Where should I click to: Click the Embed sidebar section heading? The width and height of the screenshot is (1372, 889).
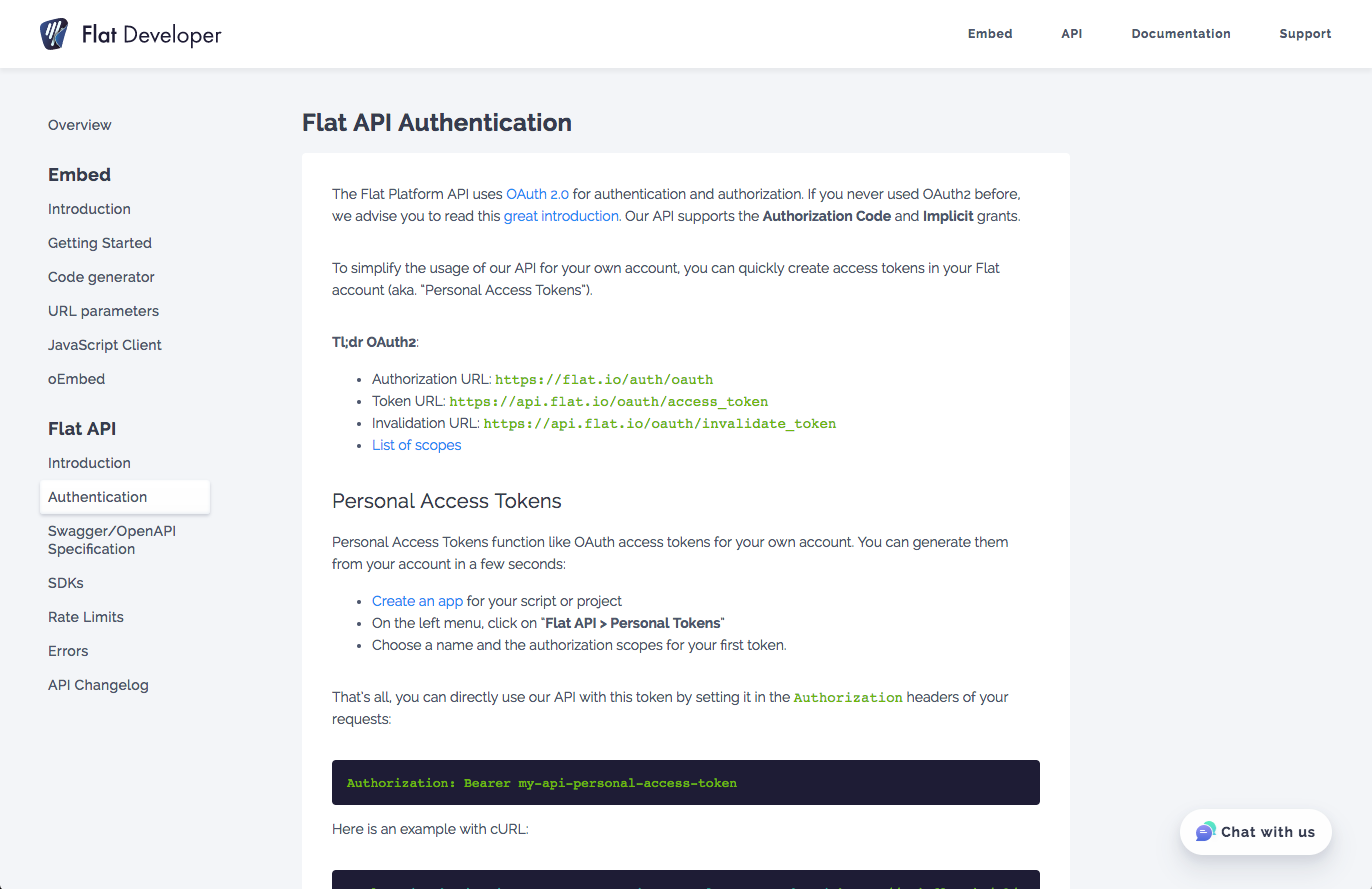79,175
